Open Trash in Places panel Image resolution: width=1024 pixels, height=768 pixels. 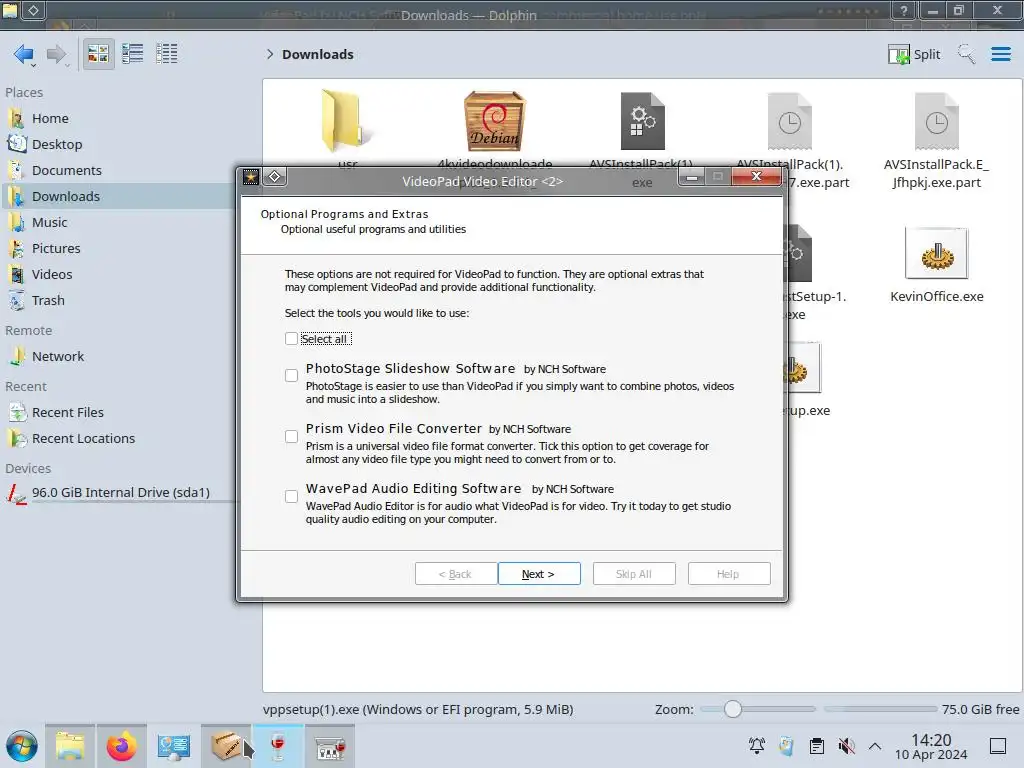tap(48, 300)
